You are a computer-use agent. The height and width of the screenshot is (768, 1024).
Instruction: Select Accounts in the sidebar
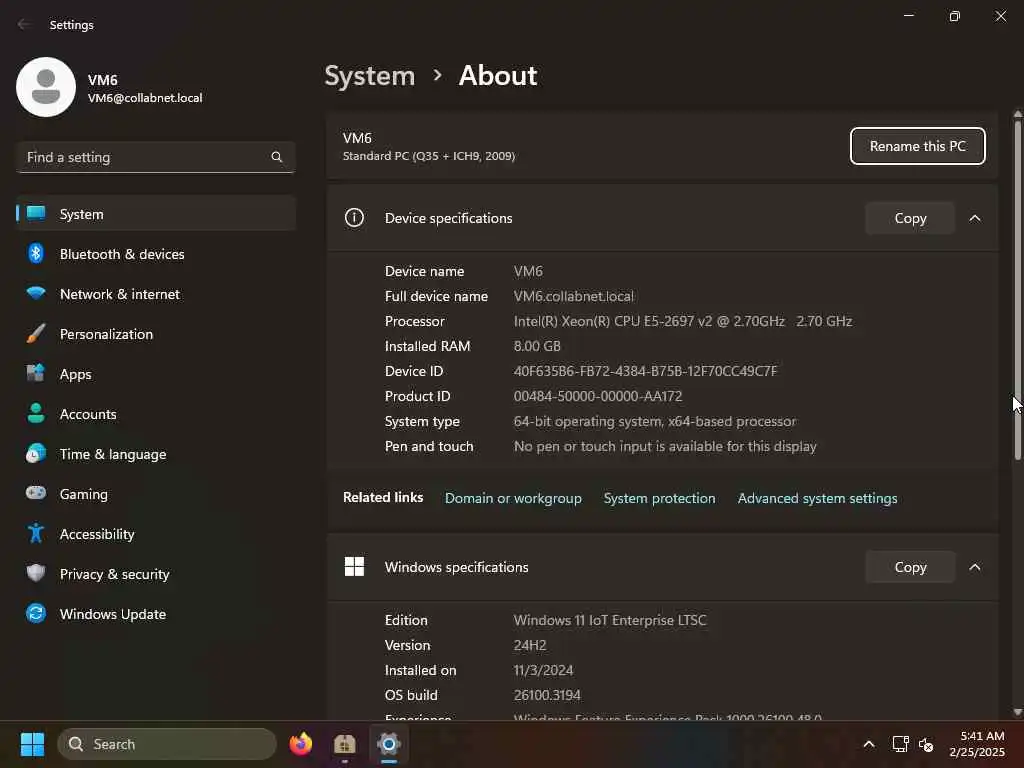point(156,414)
